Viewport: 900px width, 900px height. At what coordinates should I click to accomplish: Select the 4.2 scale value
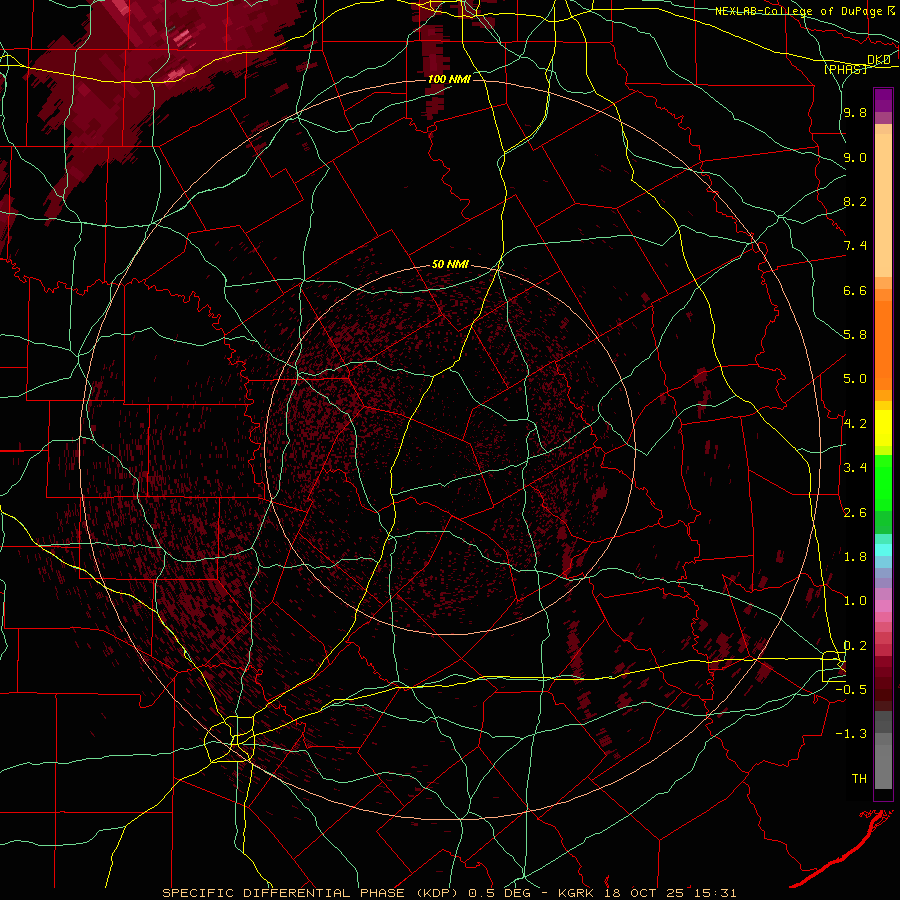coord(855,424)
